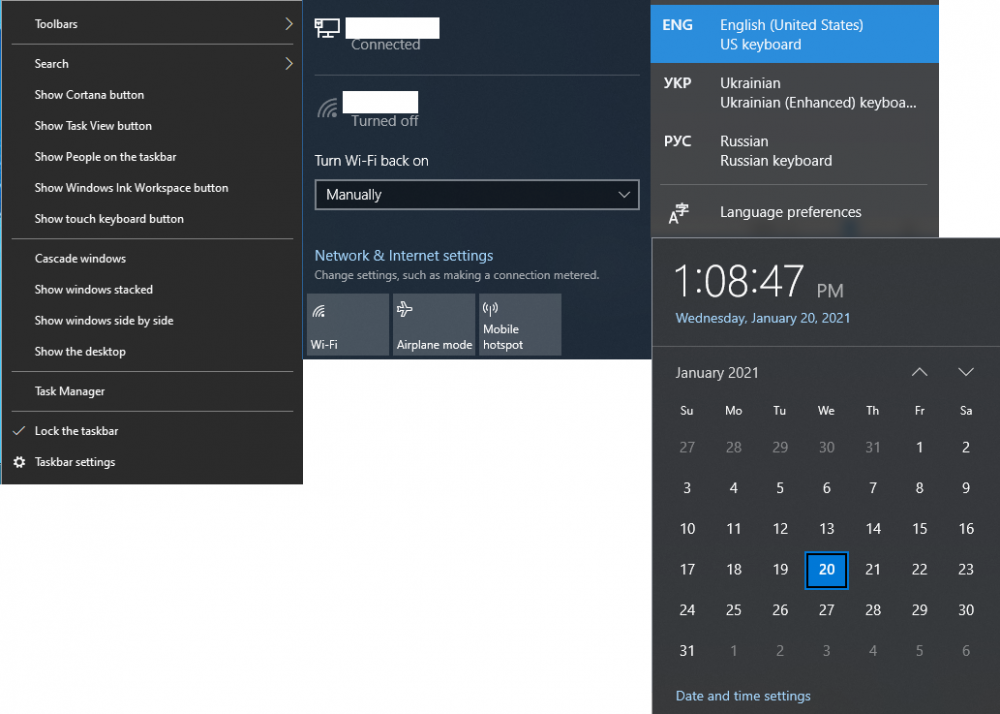Click the Language preferences icon

pos(679,213)
